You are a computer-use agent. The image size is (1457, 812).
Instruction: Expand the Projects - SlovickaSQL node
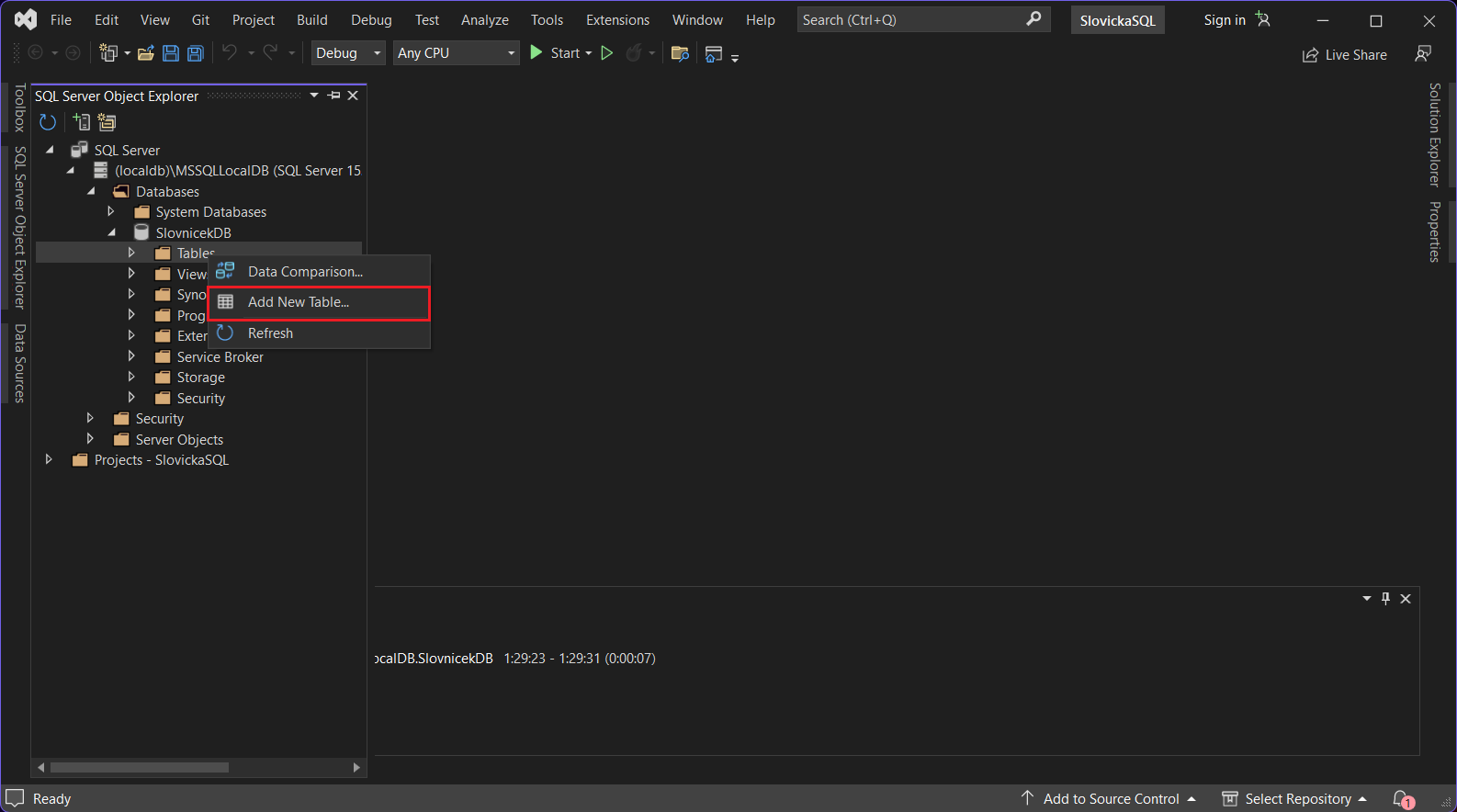click(49, 459)
